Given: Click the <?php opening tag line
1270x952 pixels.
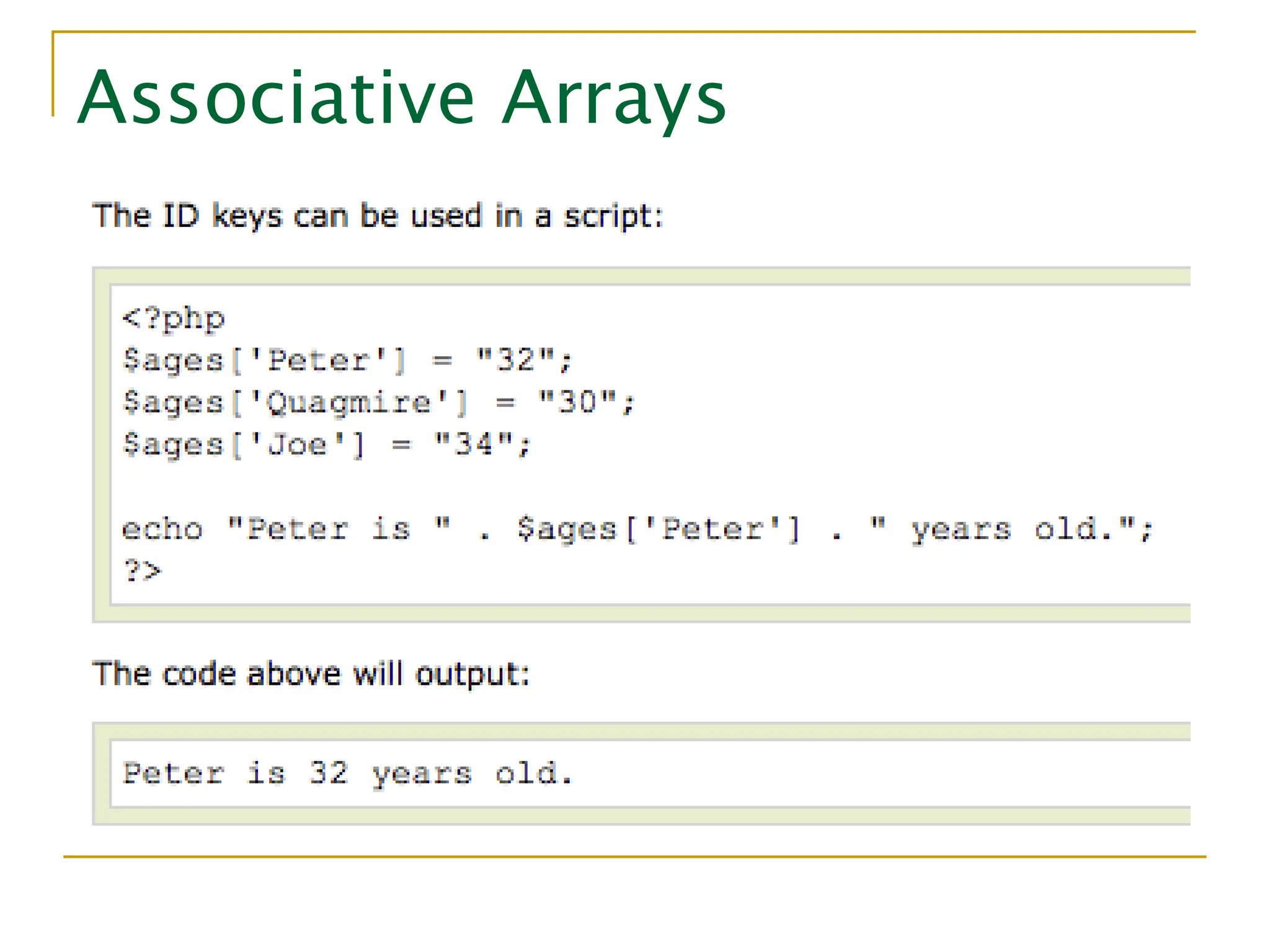Looking at the screenshot, I should point(173,319).
